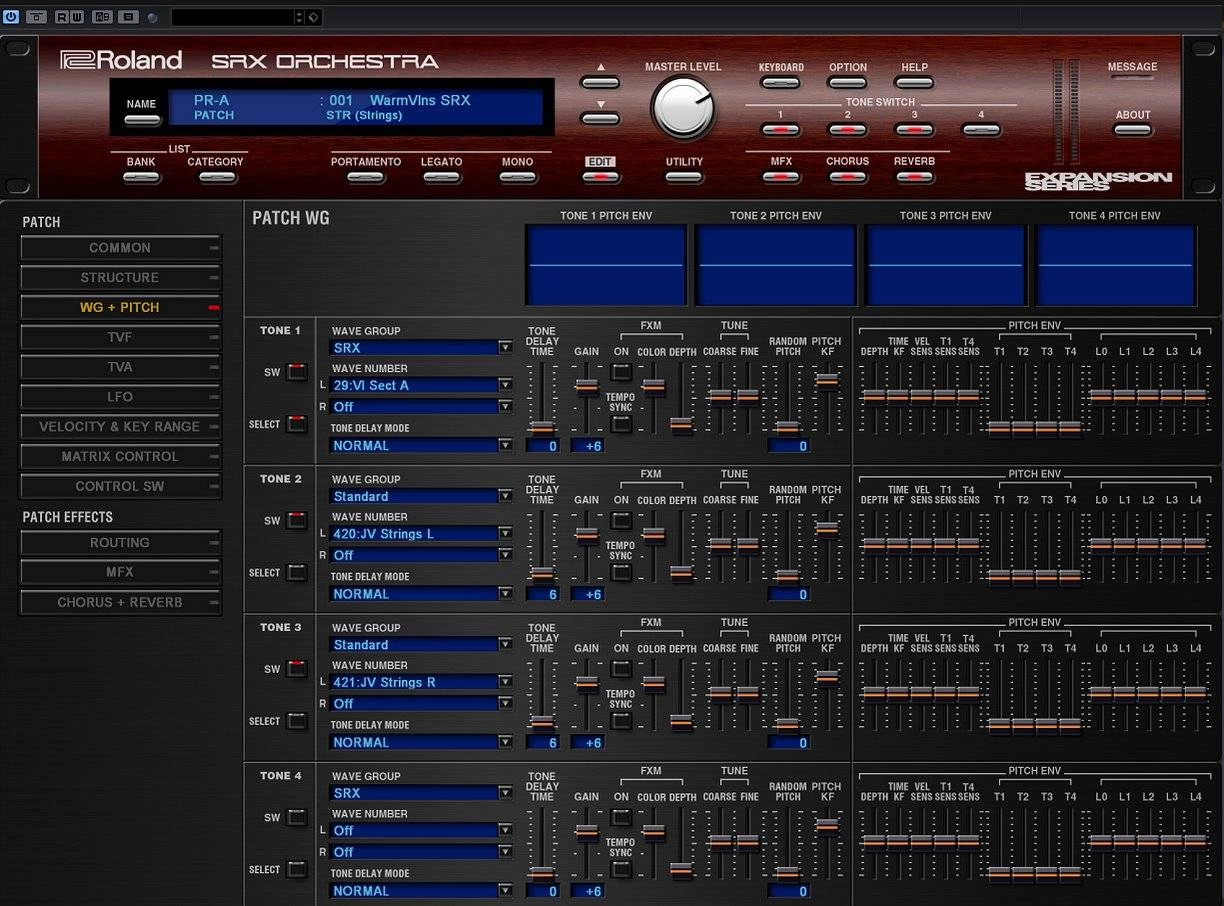Open Tone 1 Tone Delay Mode dropdown
The image size is (1224, 906).
[x=421, y=445]
